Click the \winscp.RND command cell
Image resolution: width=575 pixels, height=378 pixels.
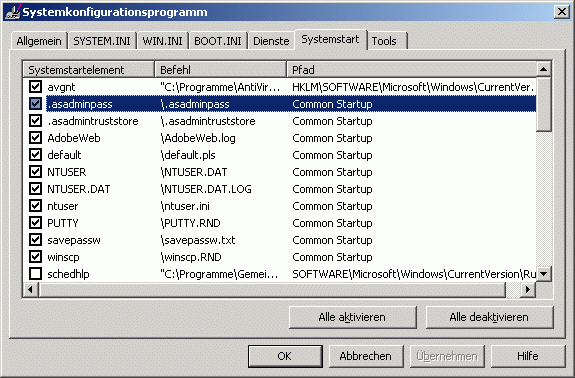click(x=191, y=257)
